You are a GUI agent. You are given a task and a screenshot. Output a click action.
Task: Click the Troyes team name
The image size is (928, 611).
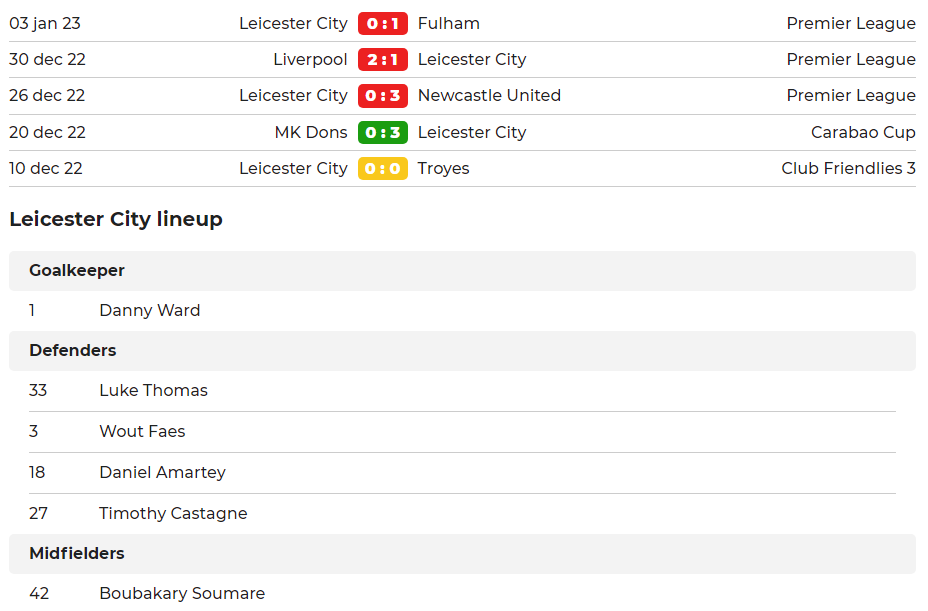tap(443, 168)
